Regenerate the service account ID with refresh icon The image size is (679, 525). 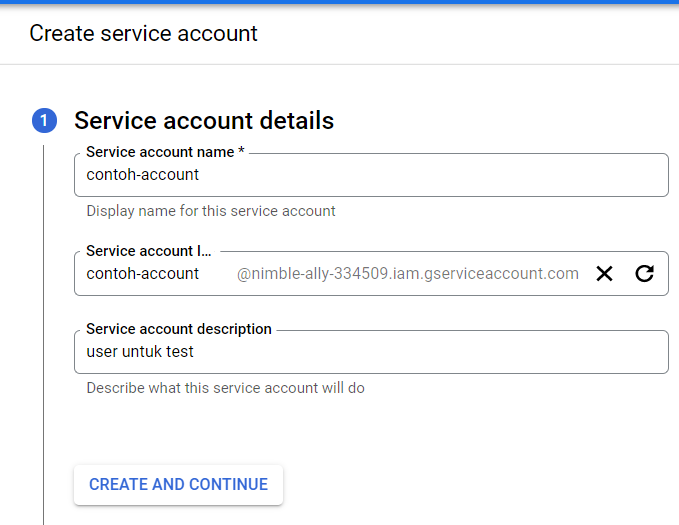click(644, 273)
